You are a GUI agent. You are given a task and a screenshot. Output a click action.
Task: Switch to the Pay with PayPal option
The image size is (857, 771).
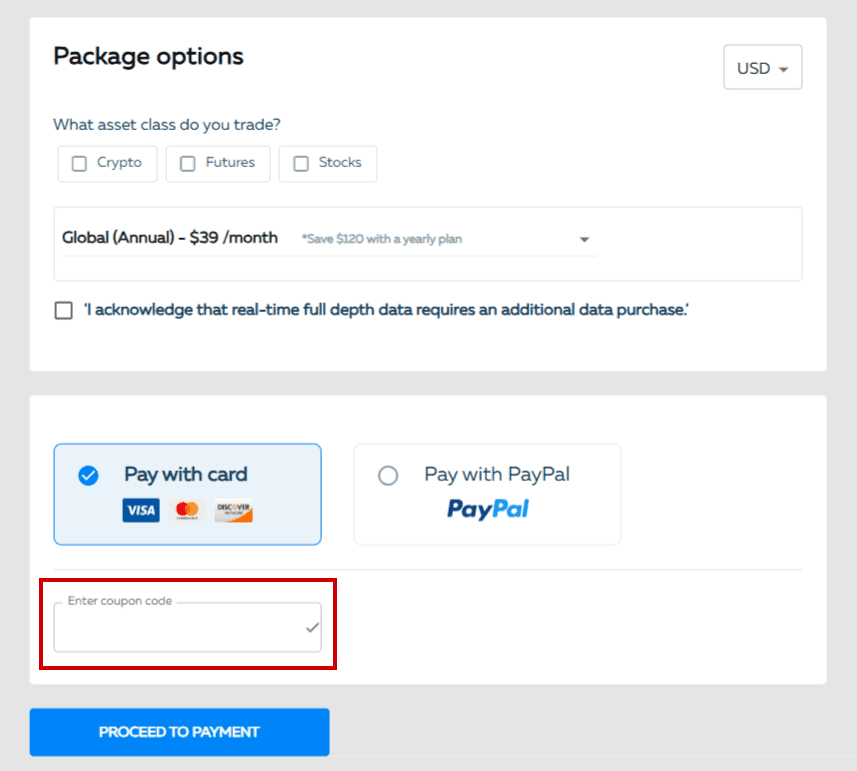(487, 494)
